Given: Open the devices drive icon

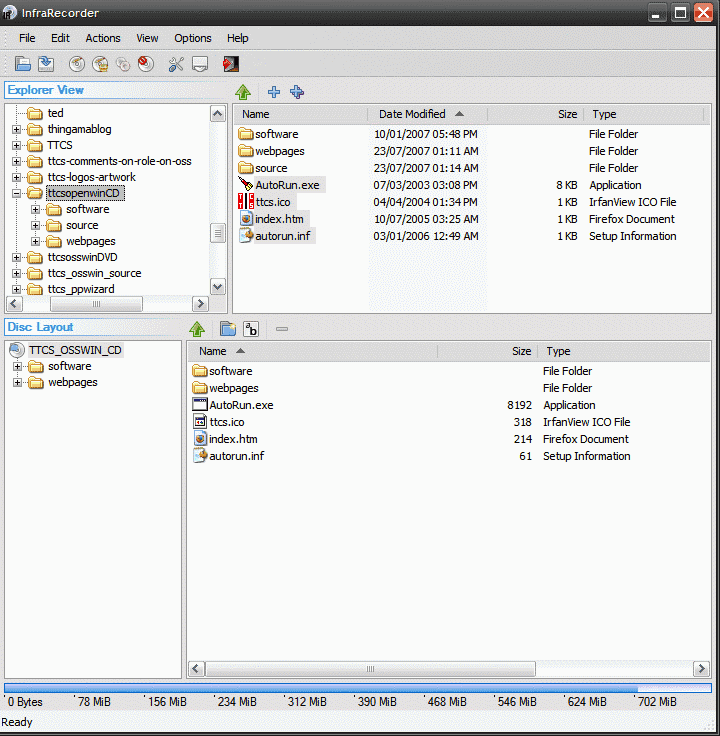Looking at the screenshot, I should (200, 64).
